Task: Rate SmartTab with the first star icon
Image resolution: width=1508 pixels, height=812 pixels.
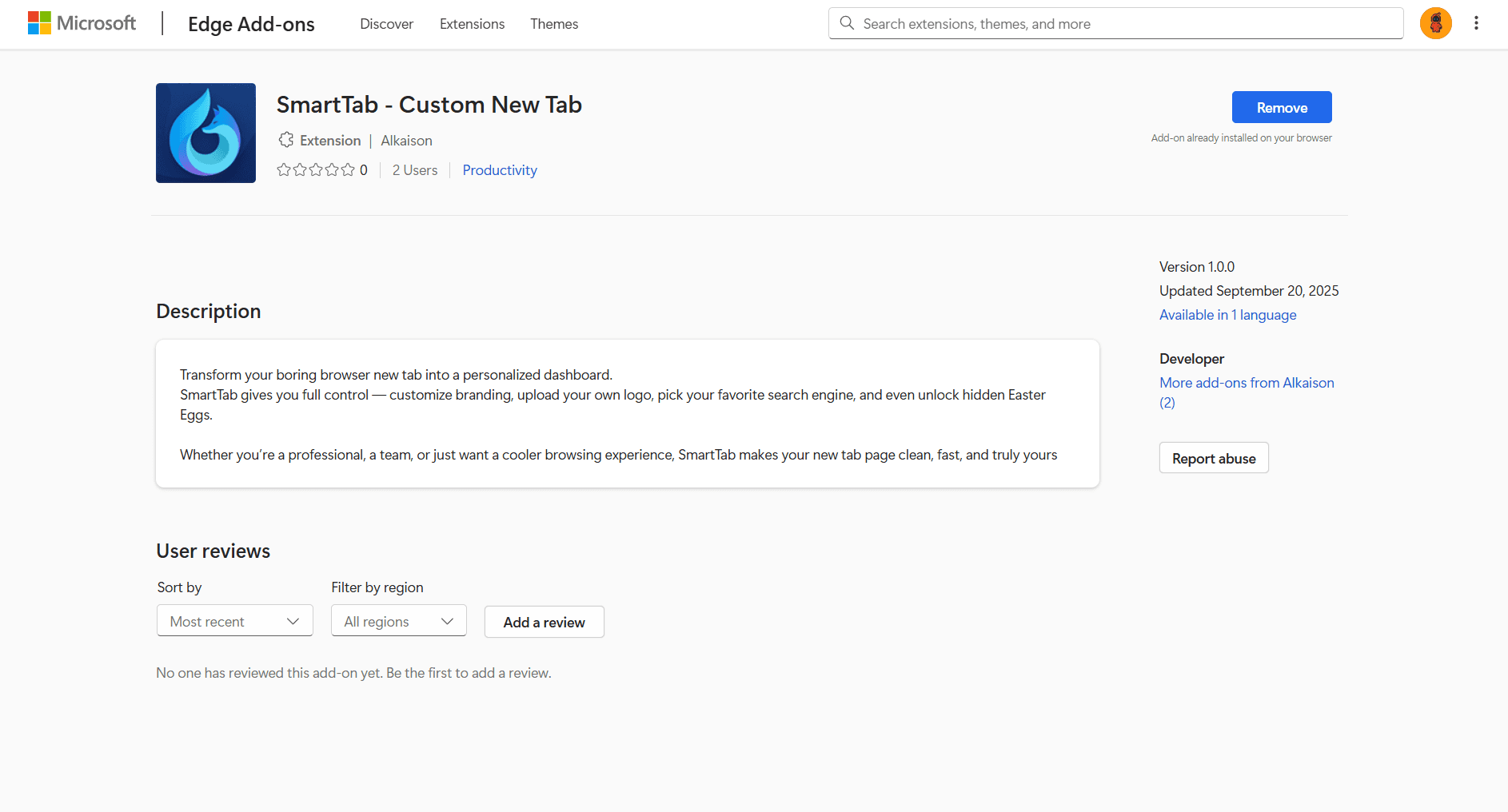Action: point(284,169)
